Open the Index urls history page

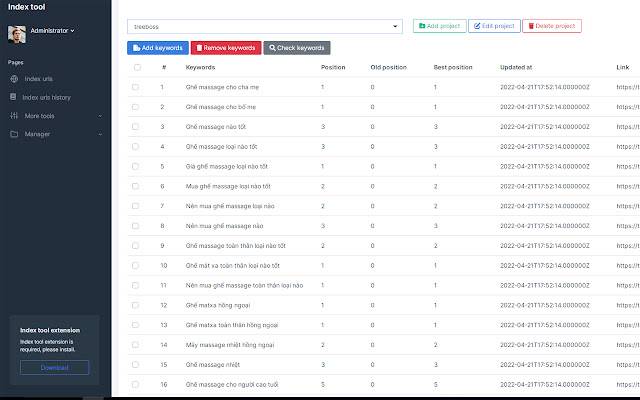pos(47,97)
